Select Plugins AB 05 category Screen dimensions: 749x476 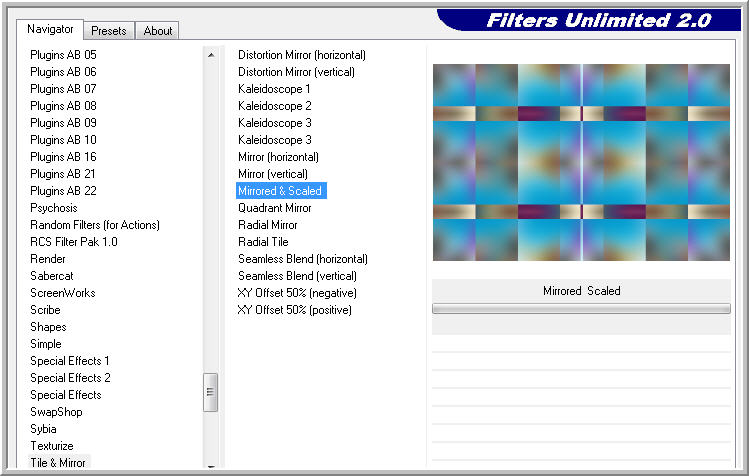tap(63, 55)
